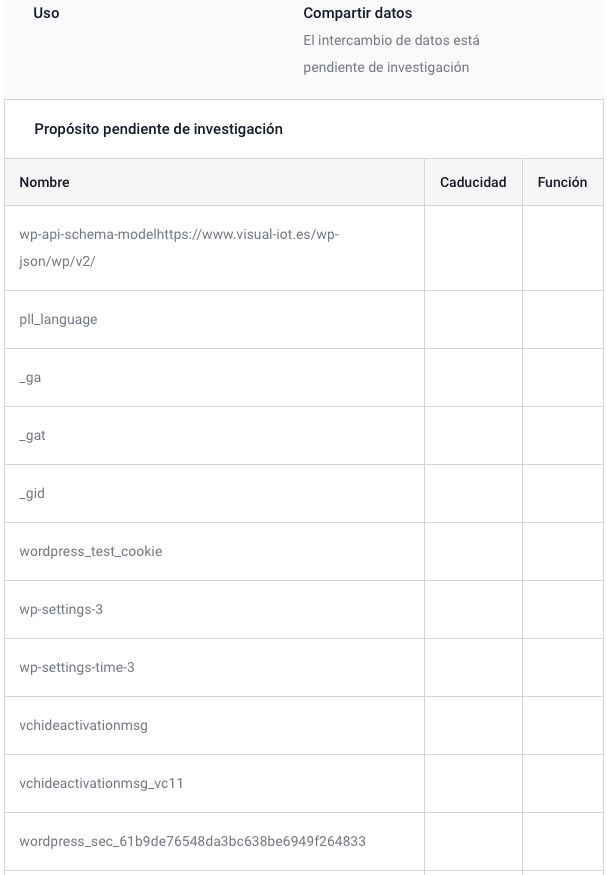607x875 pixels.
Task: Click the "Función" column header
Action: [562, 183]
